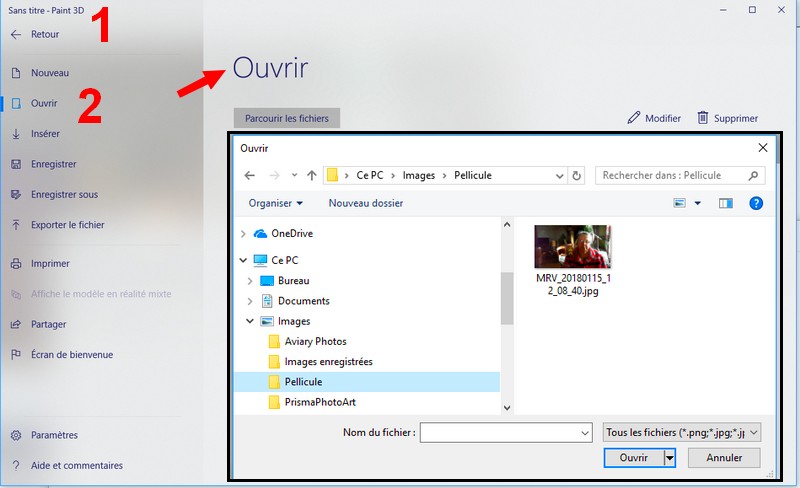Screen dimensions: 800x488
Task: Click Nouveau dossier in the dialog toolbar
Action: pos(366,203)
